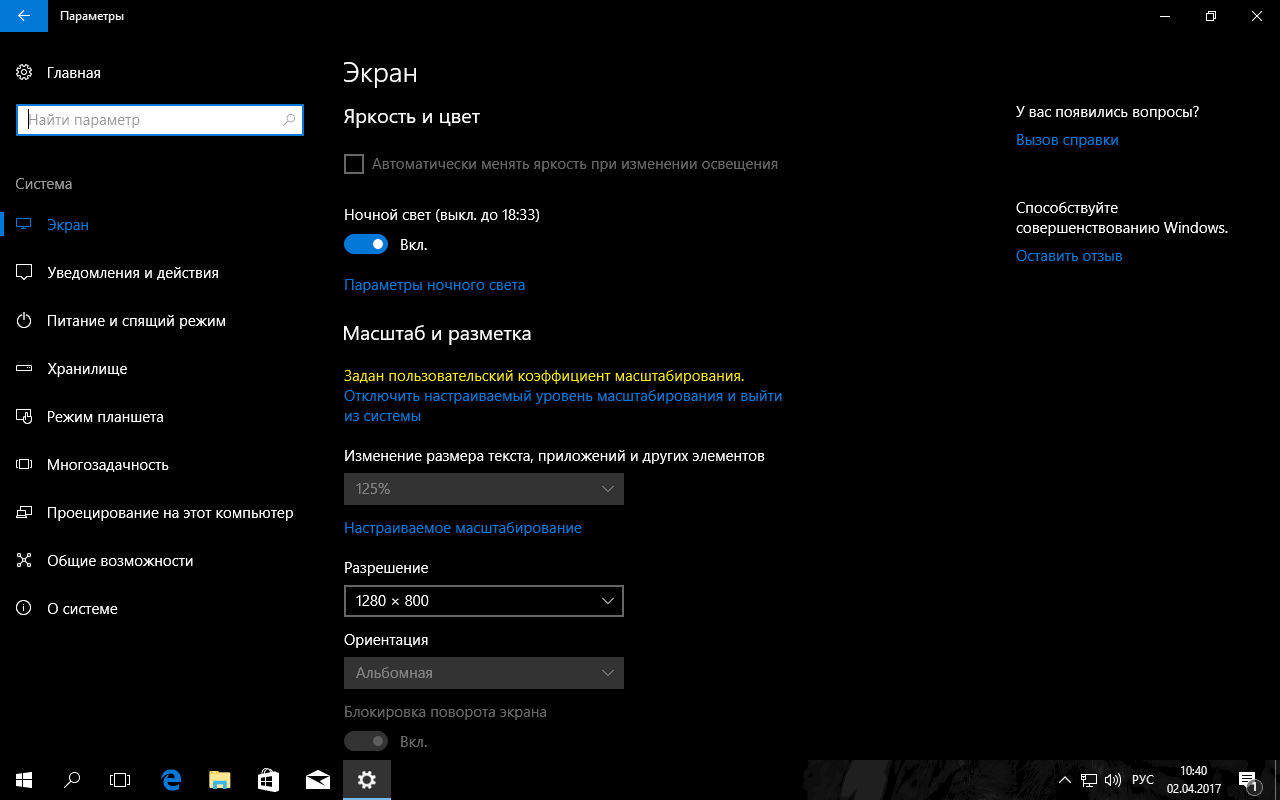Check Автоматически менять яркость при изменении освещения
The width and height of the screenshot is (1280, 800).
(x=354, y=164)
